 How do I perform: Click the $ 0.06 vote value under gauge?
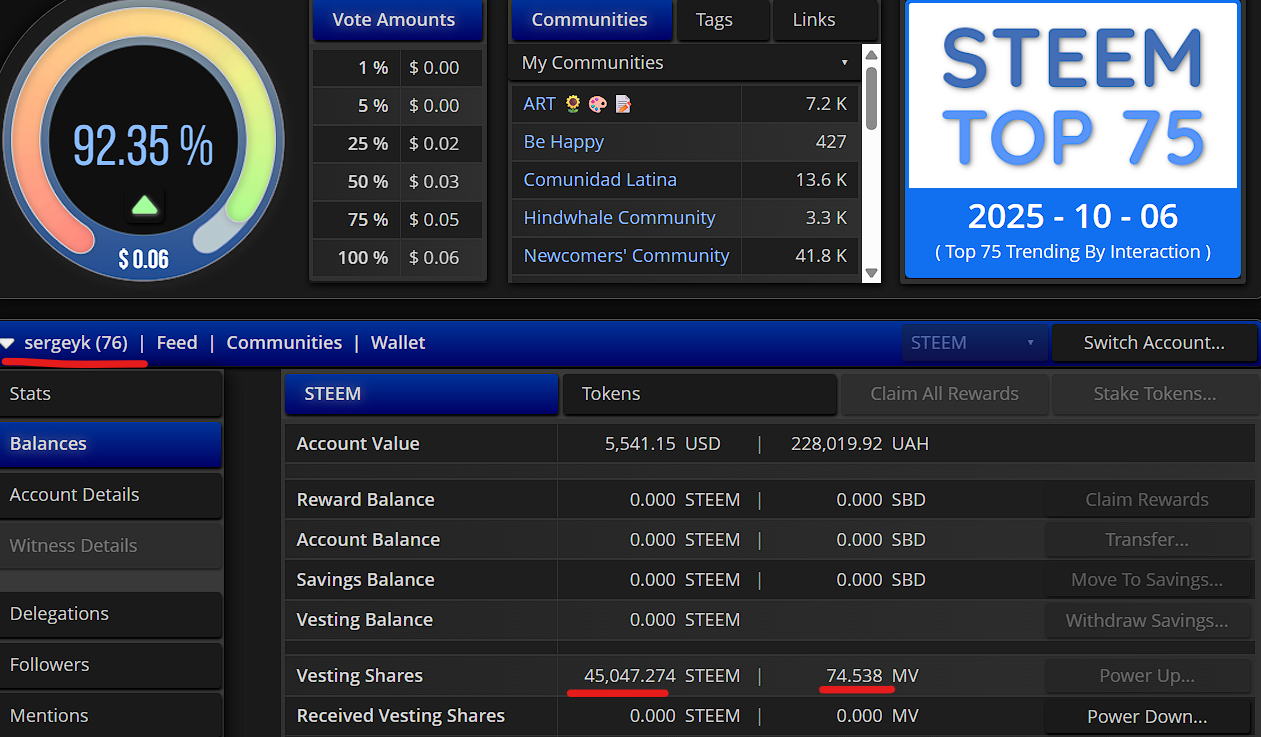click(143, 260)
